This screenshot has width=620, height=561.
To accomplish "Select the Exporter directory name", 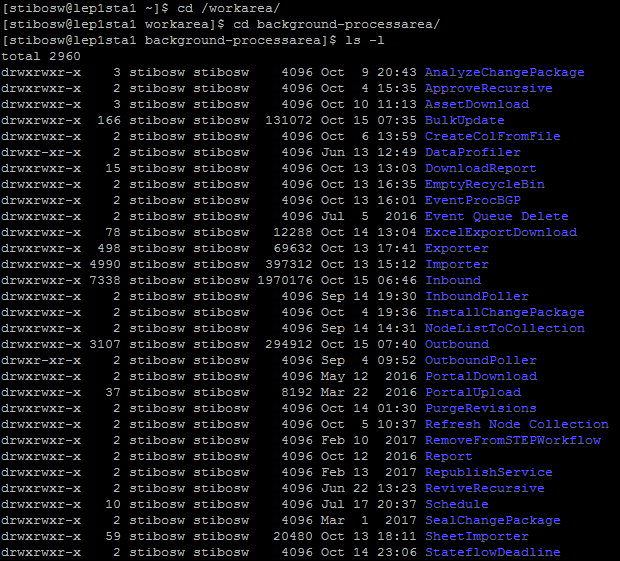I will click(457, 249).
